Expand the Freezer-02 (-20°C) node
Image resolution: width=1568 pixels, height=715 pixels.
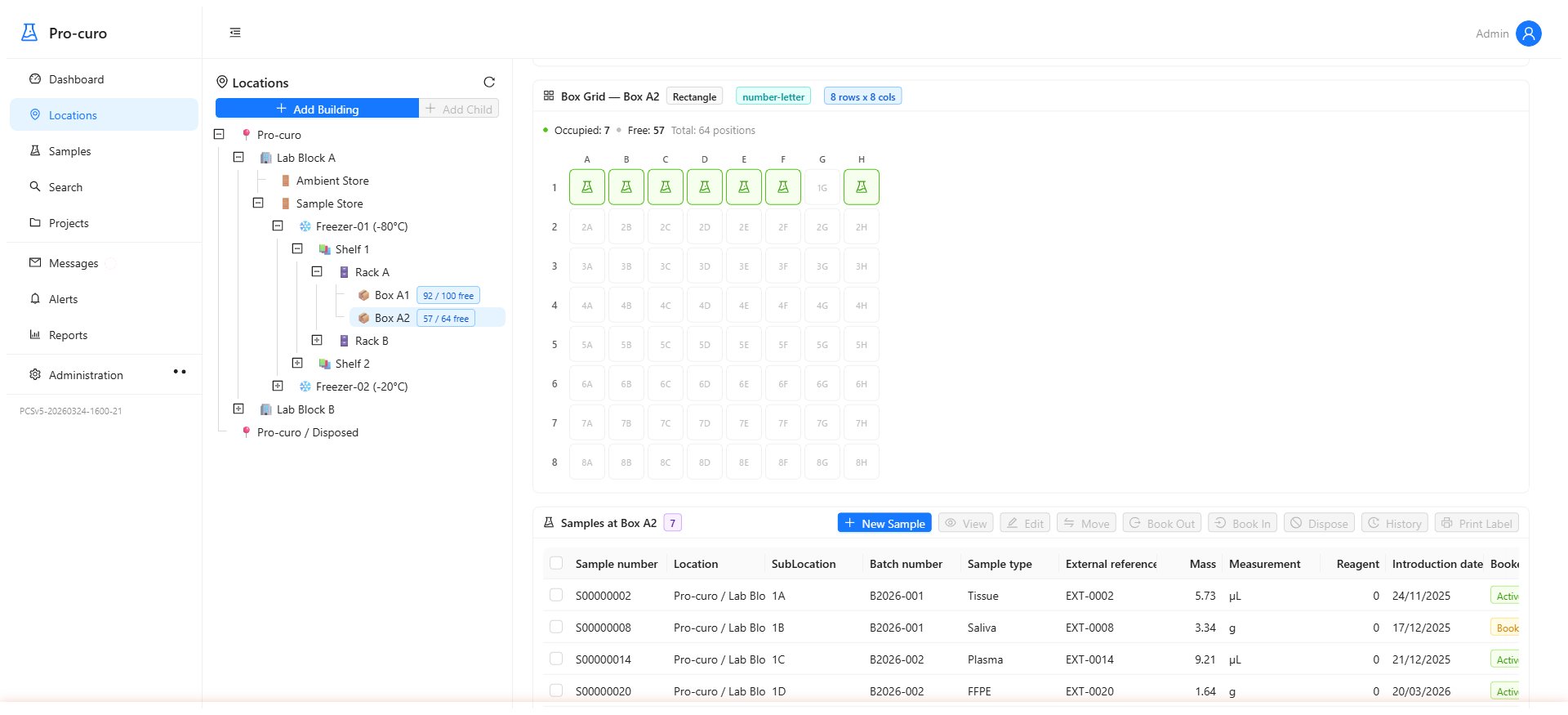click(278, 387)
